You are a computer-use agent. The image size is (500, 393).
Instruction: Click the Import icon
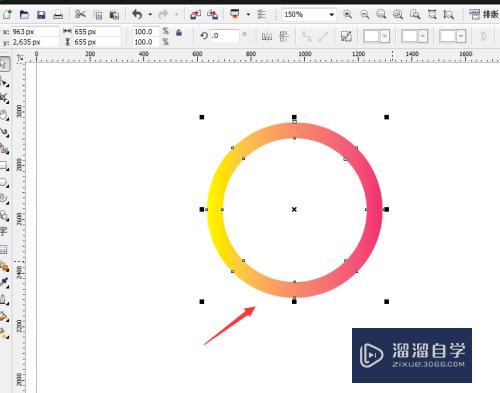pyautogui.click(x=195, y=15)
